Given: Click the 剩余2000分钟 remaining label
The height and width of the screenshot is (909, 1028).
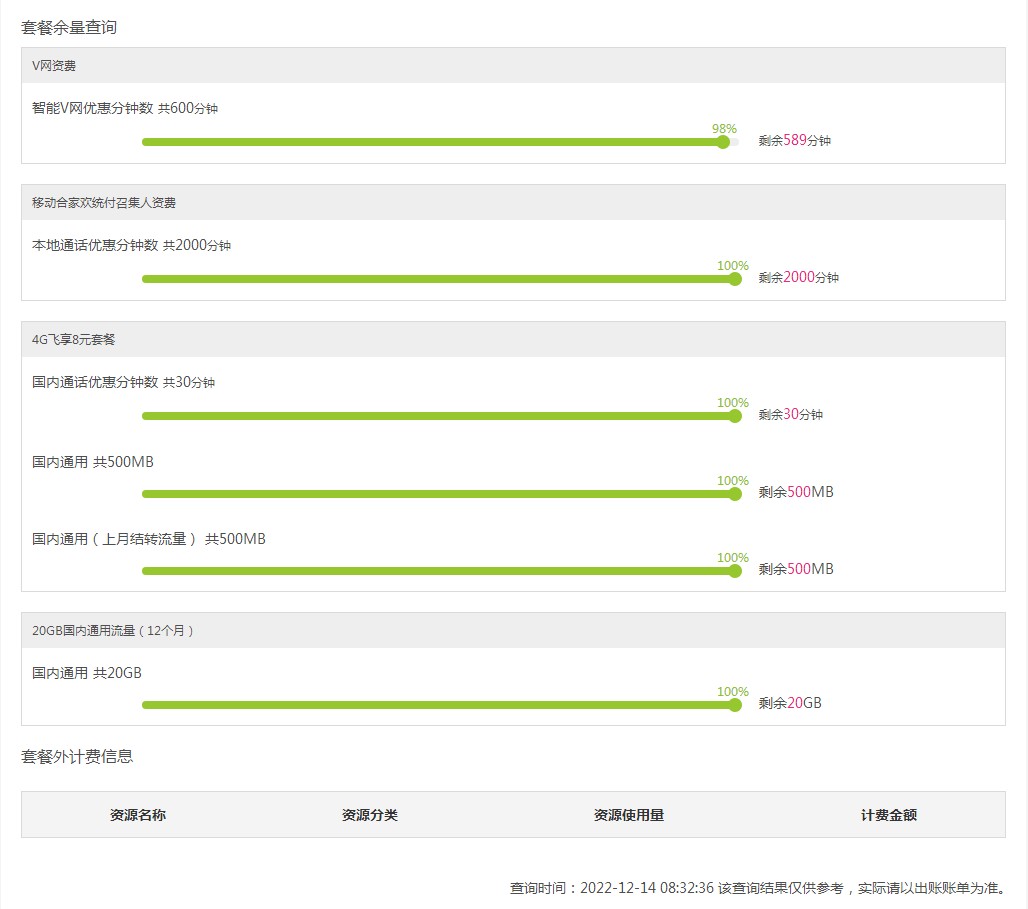Looking at the screenshot, I should [x=799, y=278].
